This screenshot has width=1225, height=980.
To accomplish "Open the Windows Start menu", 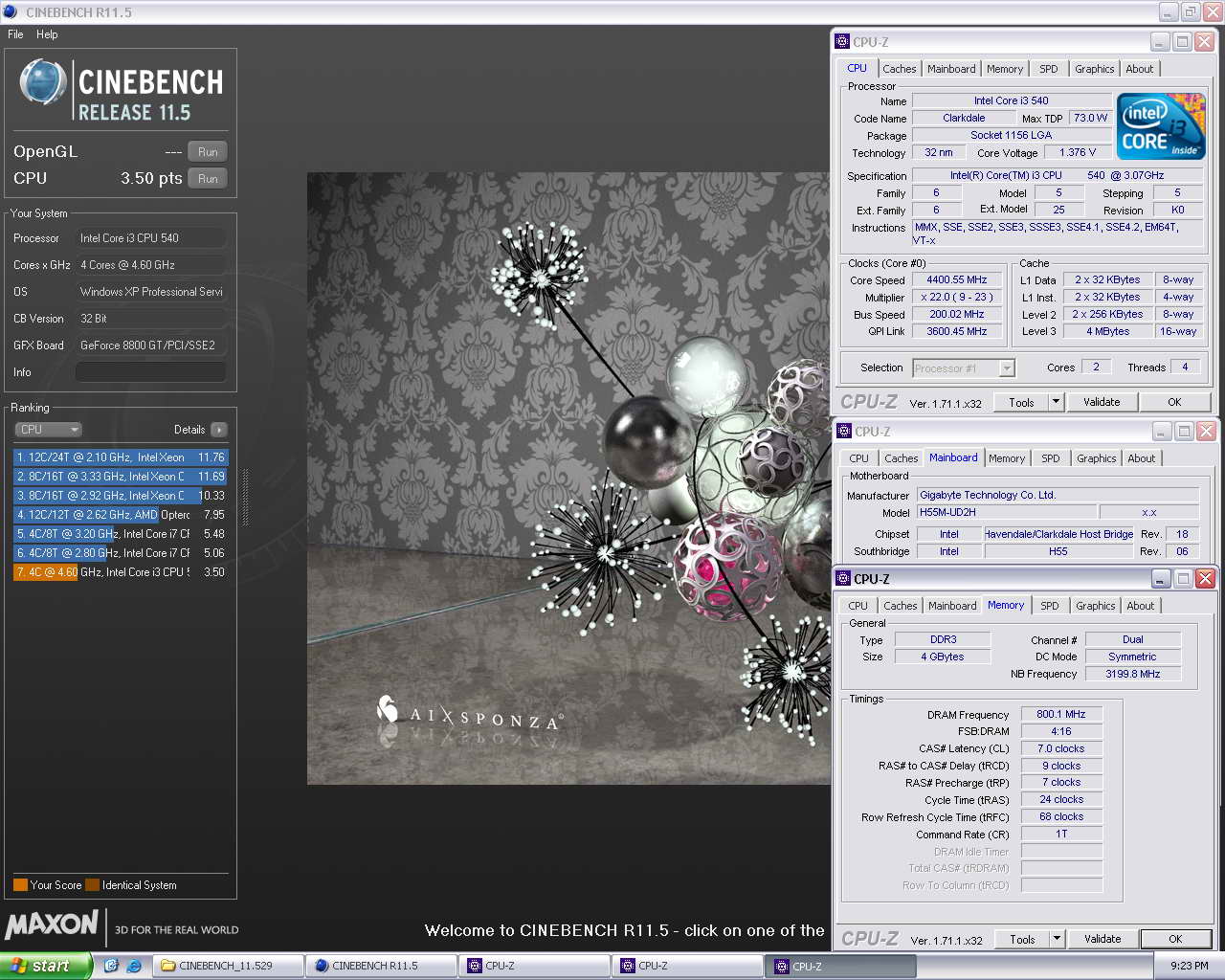I will pos(46,966).
